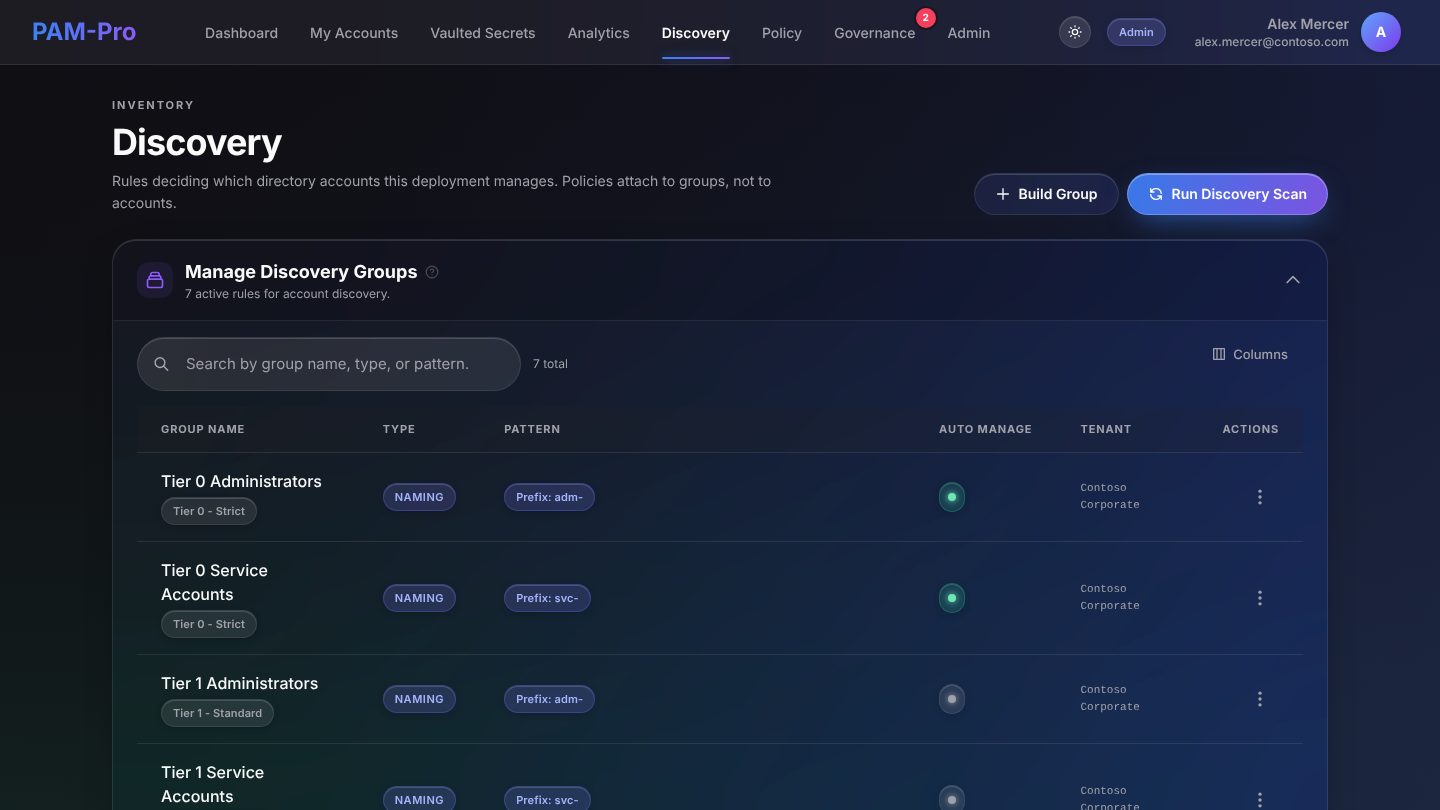Click the search magnifier icon

(x=161, y=364)
